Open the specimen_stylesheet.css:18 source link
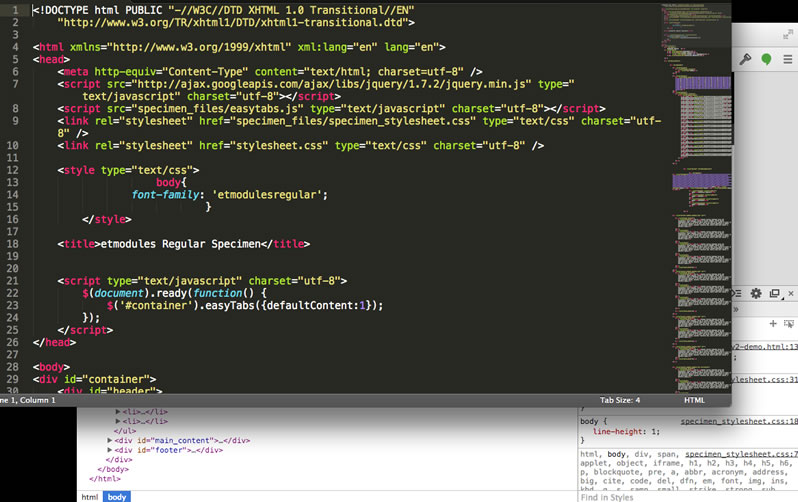This screenshot has height=502, width=798. tap(739, 422)
